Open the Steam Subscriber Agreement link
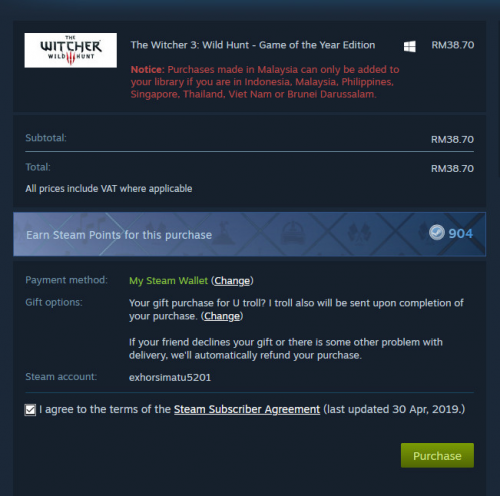This screenshot has width=500, height=496. [247, 409]
